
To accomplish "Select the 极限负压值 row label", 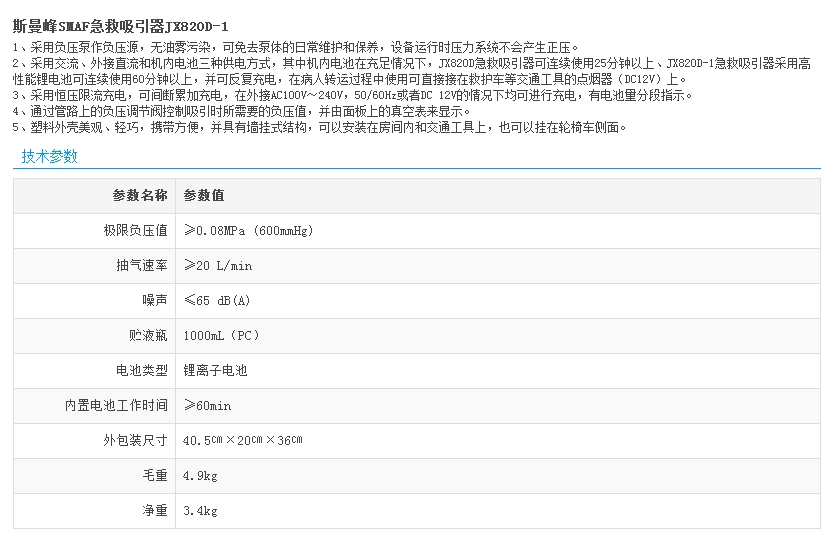I will pos(135,230).
